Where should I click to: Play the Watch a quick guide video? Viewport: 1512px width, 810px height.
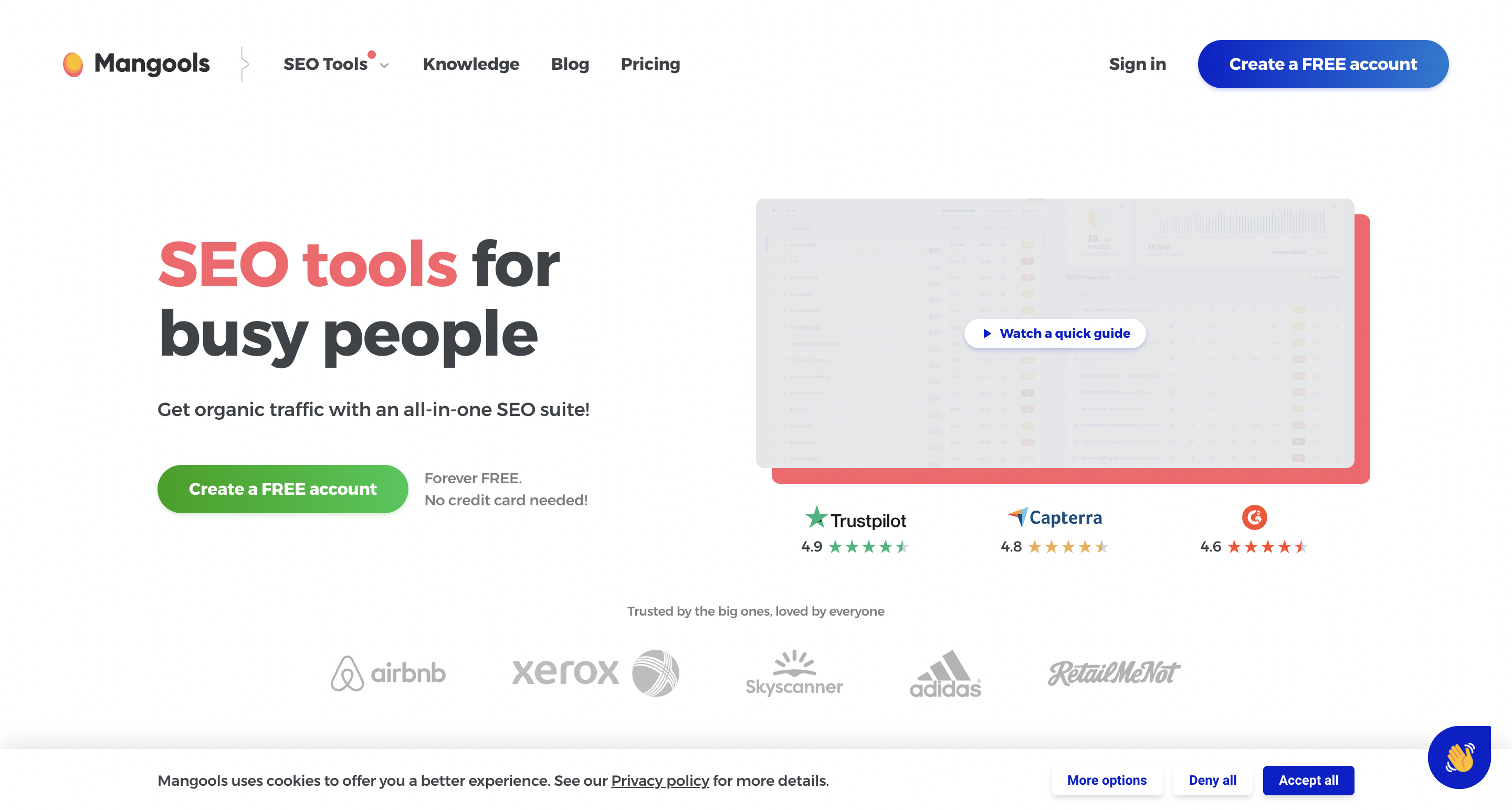[1055, 333]
